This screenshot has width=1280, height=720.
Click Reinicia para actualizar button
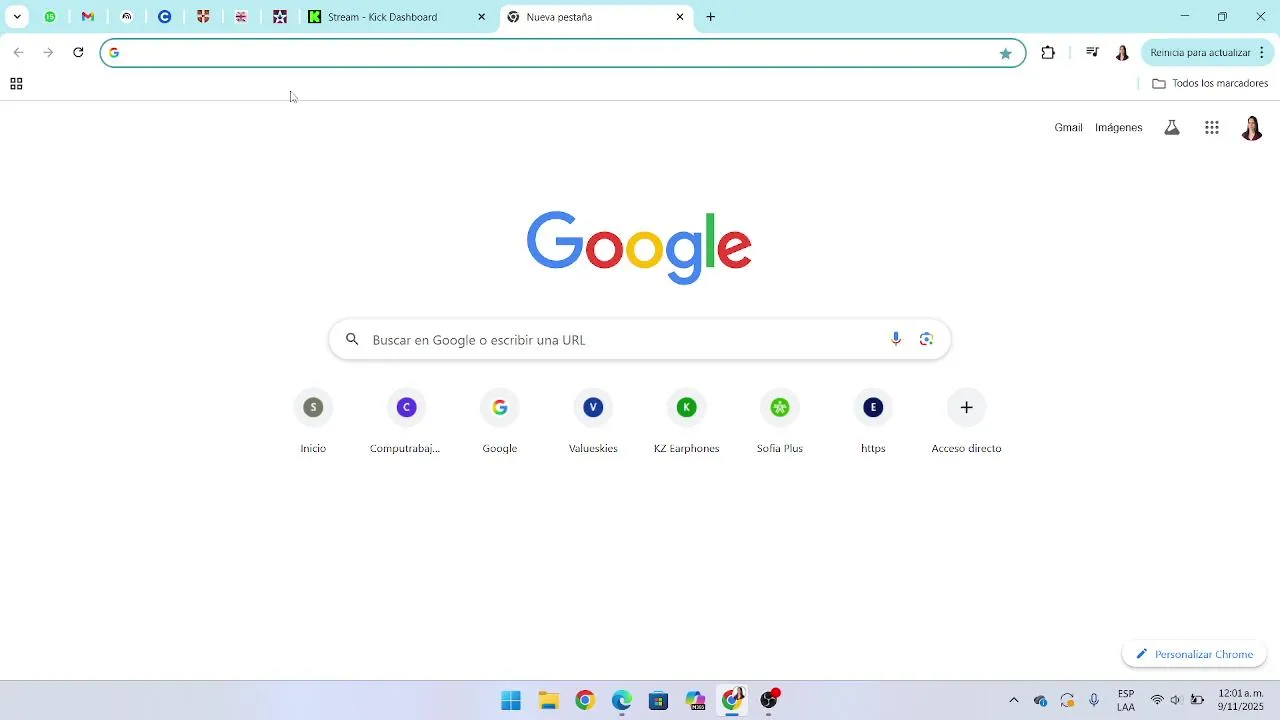coord(1199,53)
